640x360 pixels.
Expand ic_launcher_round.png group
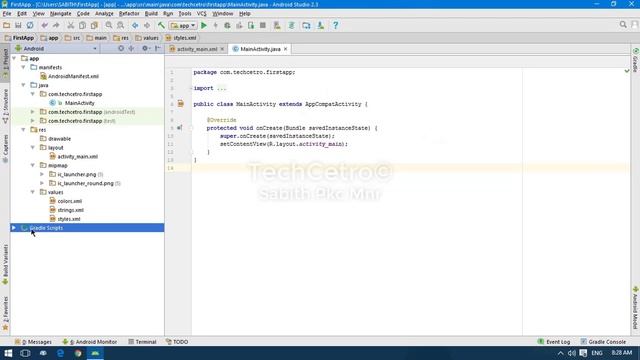(x=42, y=183)
